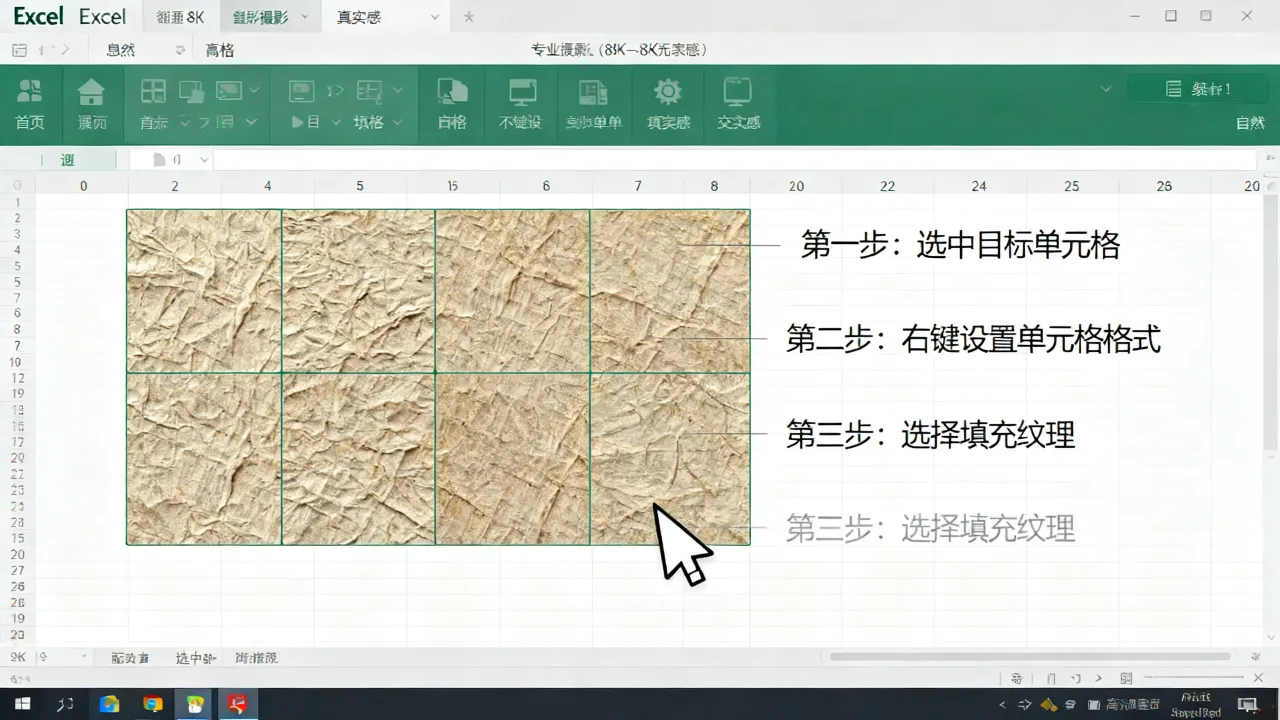Expand the chevron left of the top-right ribbon button
The image size is (1280, 720).
coord(1106,89)
